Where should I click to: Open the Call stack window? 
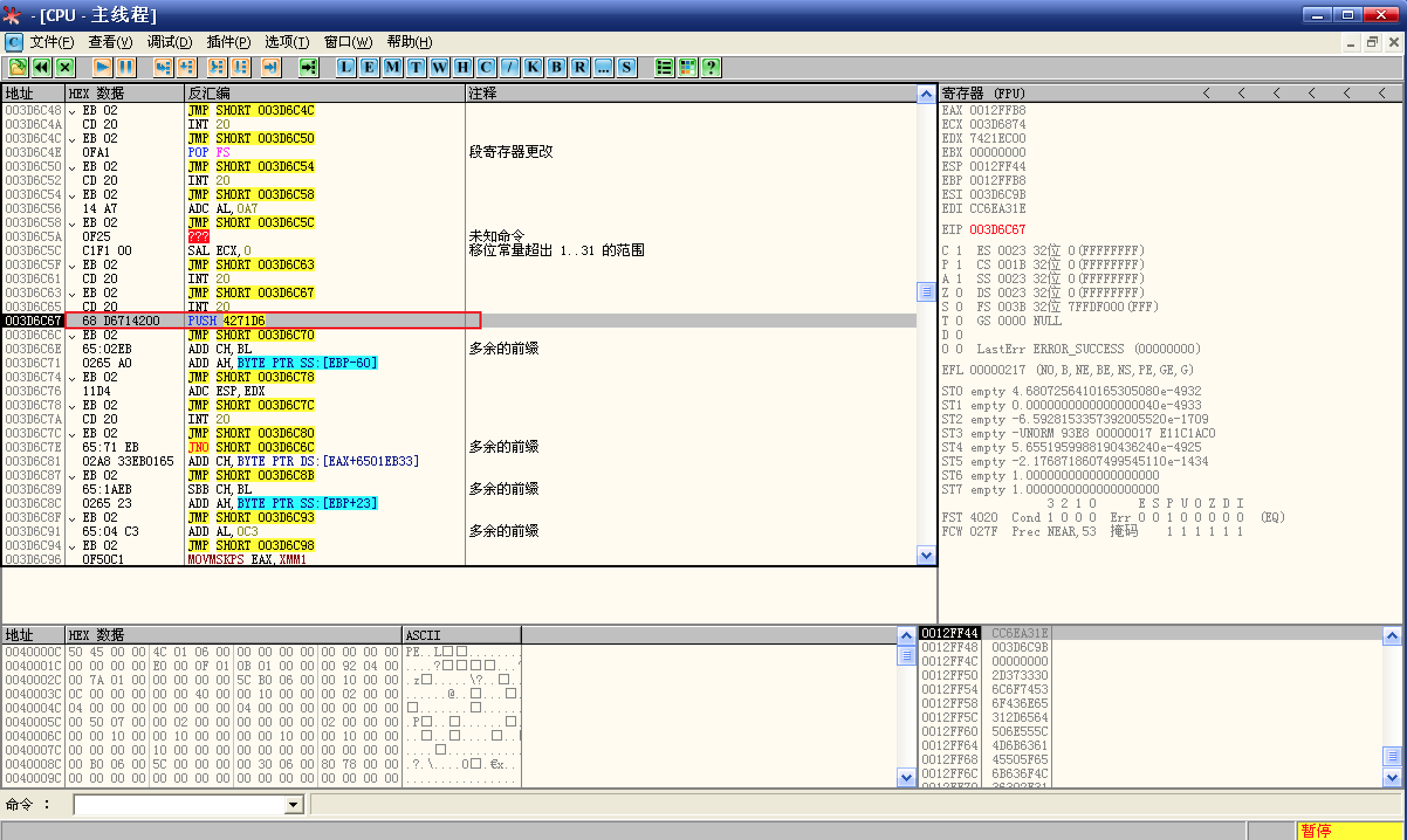tap(533, 67)
